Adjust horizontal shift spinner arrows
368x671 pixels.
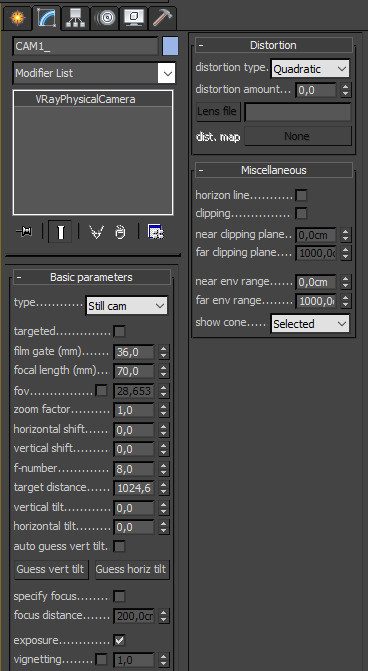click(x=163, y=430)
